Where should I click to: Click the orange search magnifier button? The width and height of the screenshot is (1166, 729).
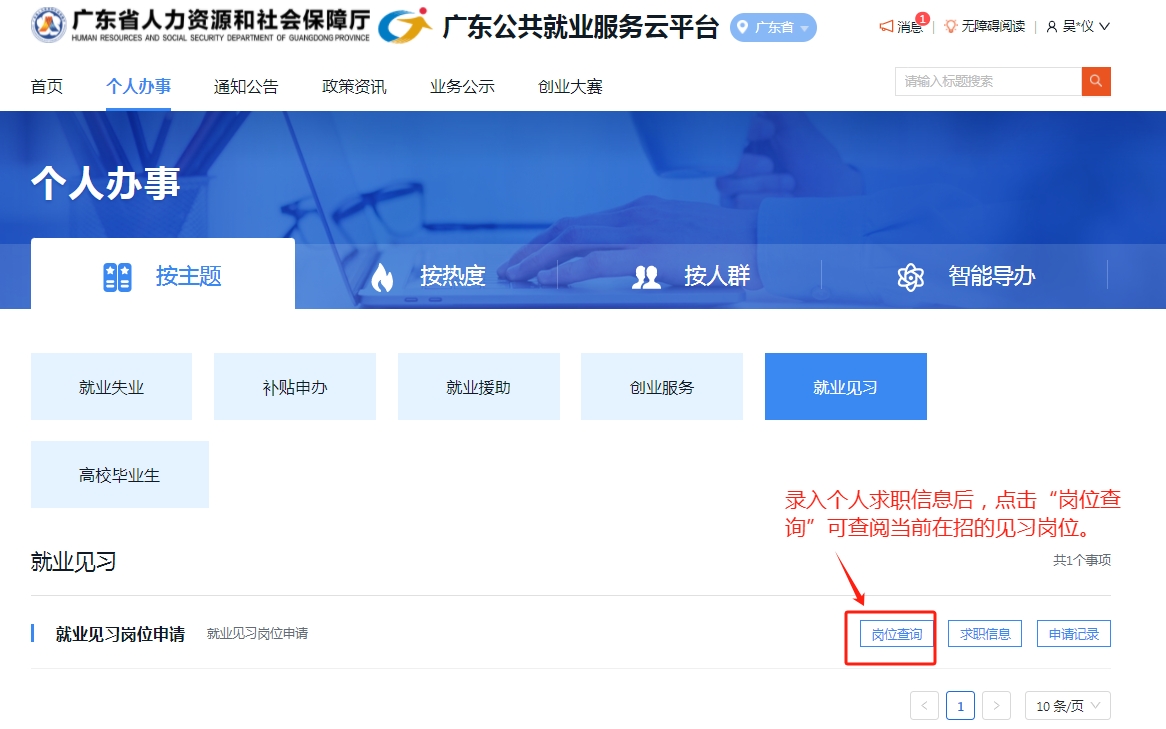(1096, 81)
